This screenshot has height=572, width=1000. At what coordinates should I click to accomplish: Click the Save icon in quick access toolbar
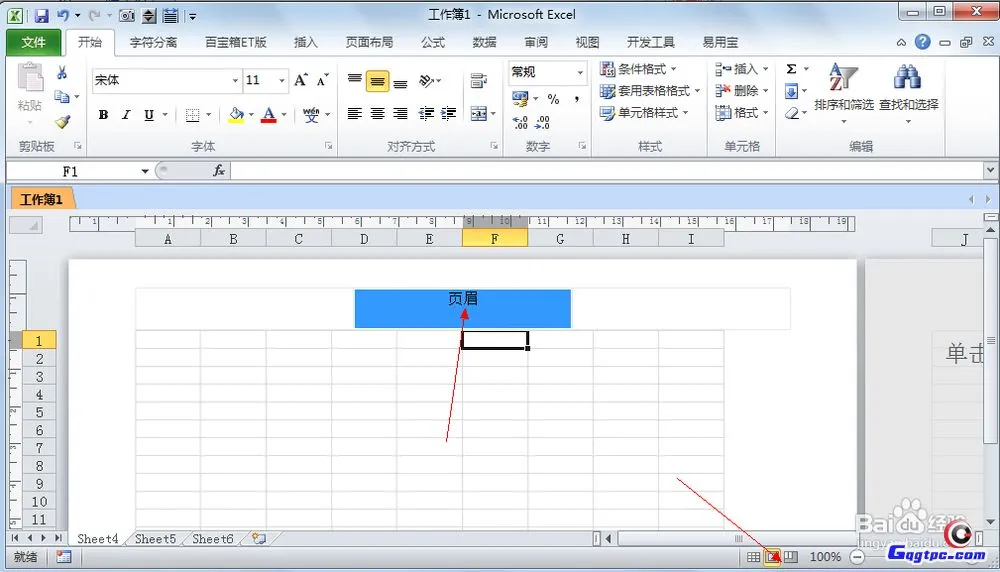tap(41, 16)
